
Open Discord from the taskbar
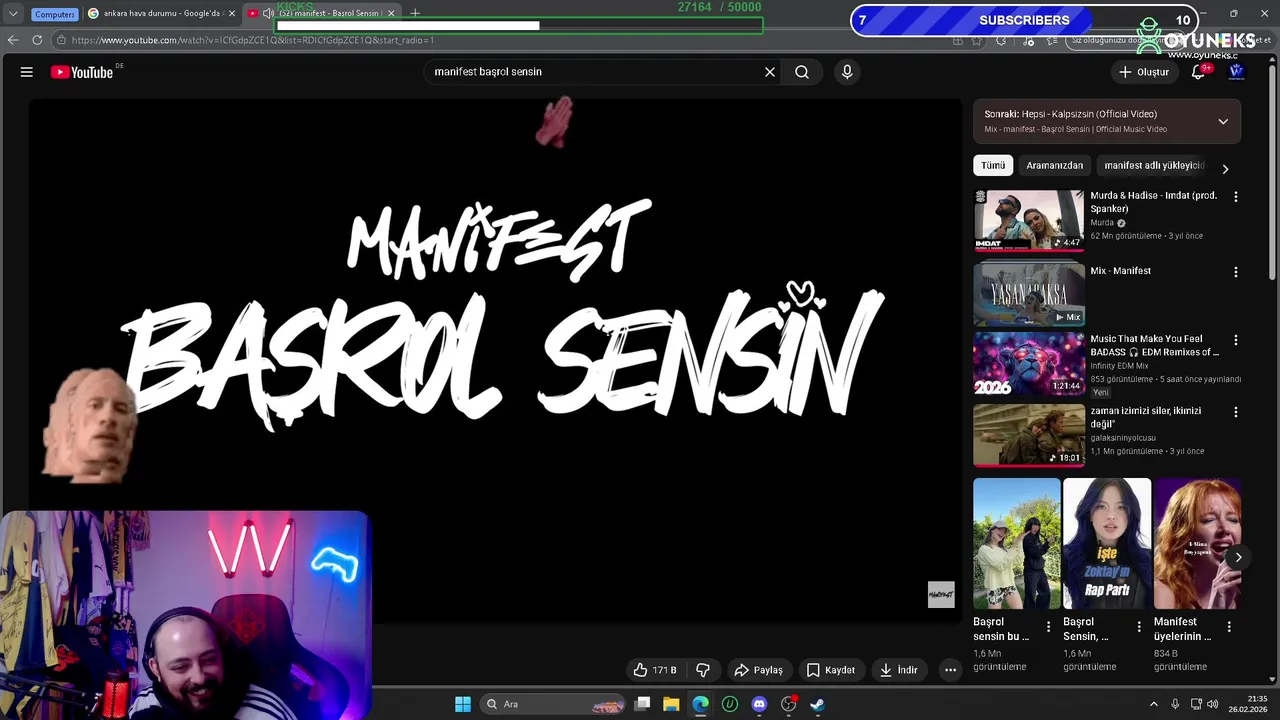click(x=759, y=704)
